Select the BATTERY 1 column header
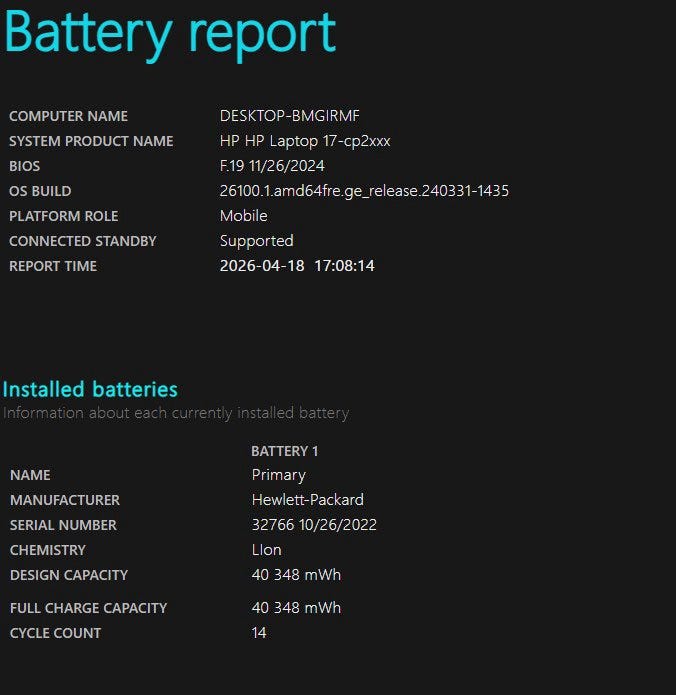 point(285,451)
